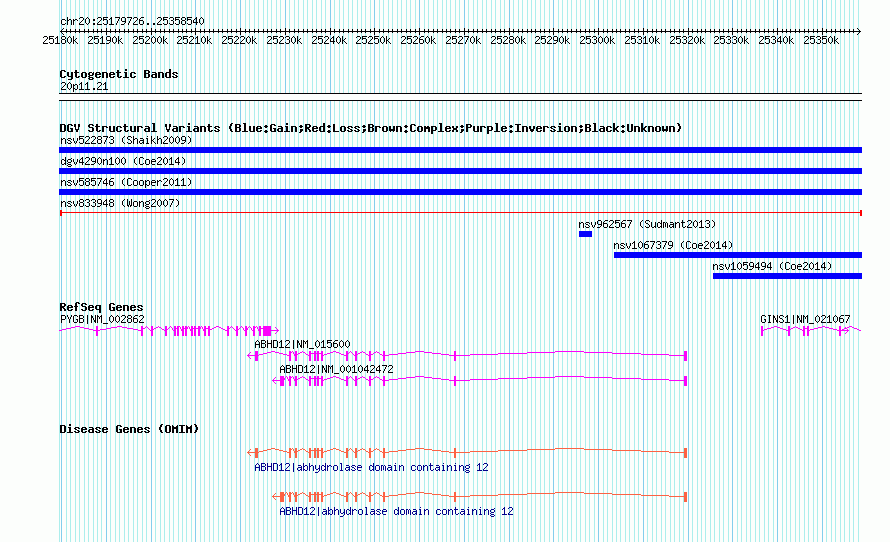This screenshot has width=890, height=542.
Task: Click the GINS1 magenta gene model
Action: pos(811,330)
